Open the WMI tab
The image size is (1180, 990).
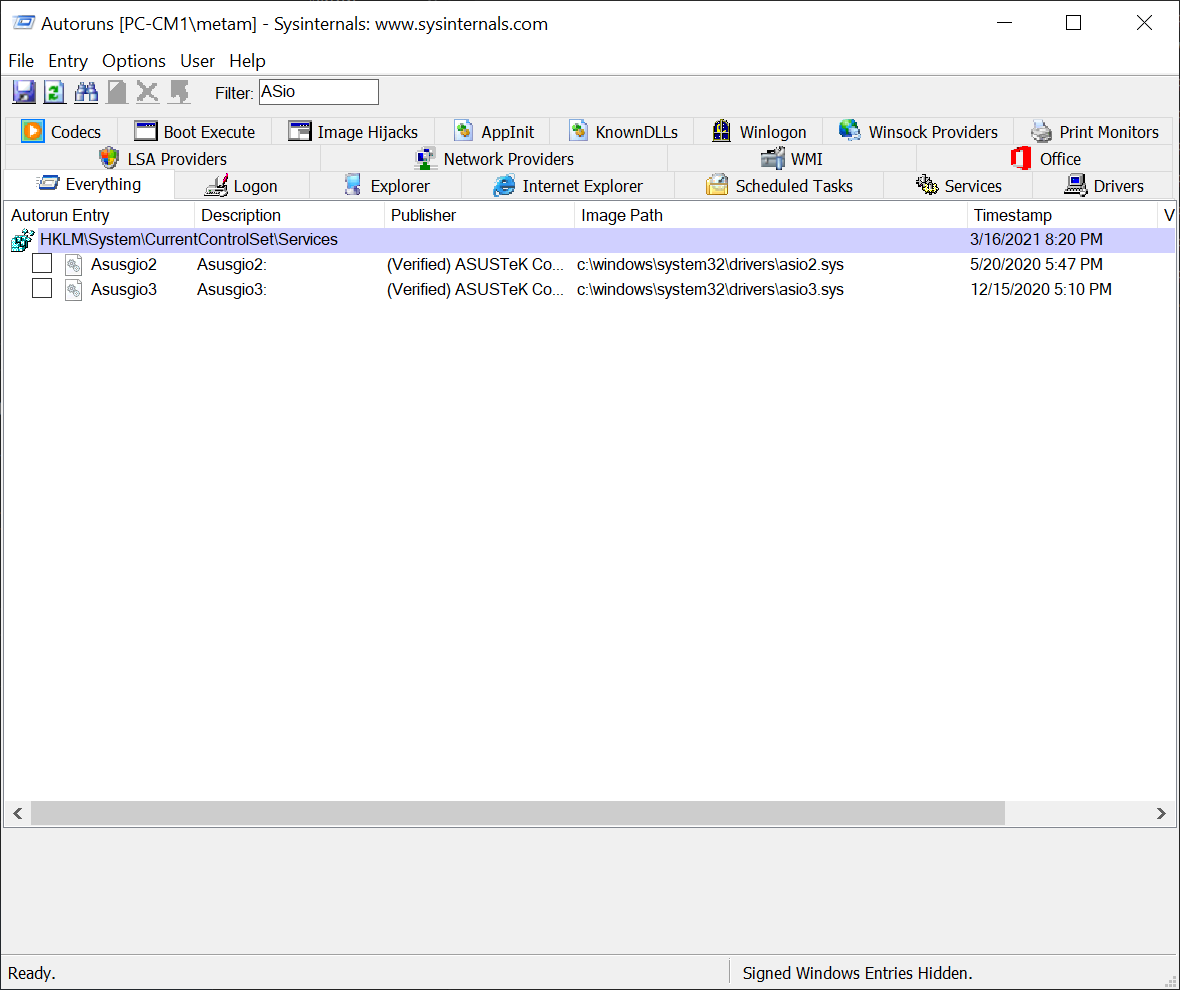pyautogui.click(x=792, y=159)
